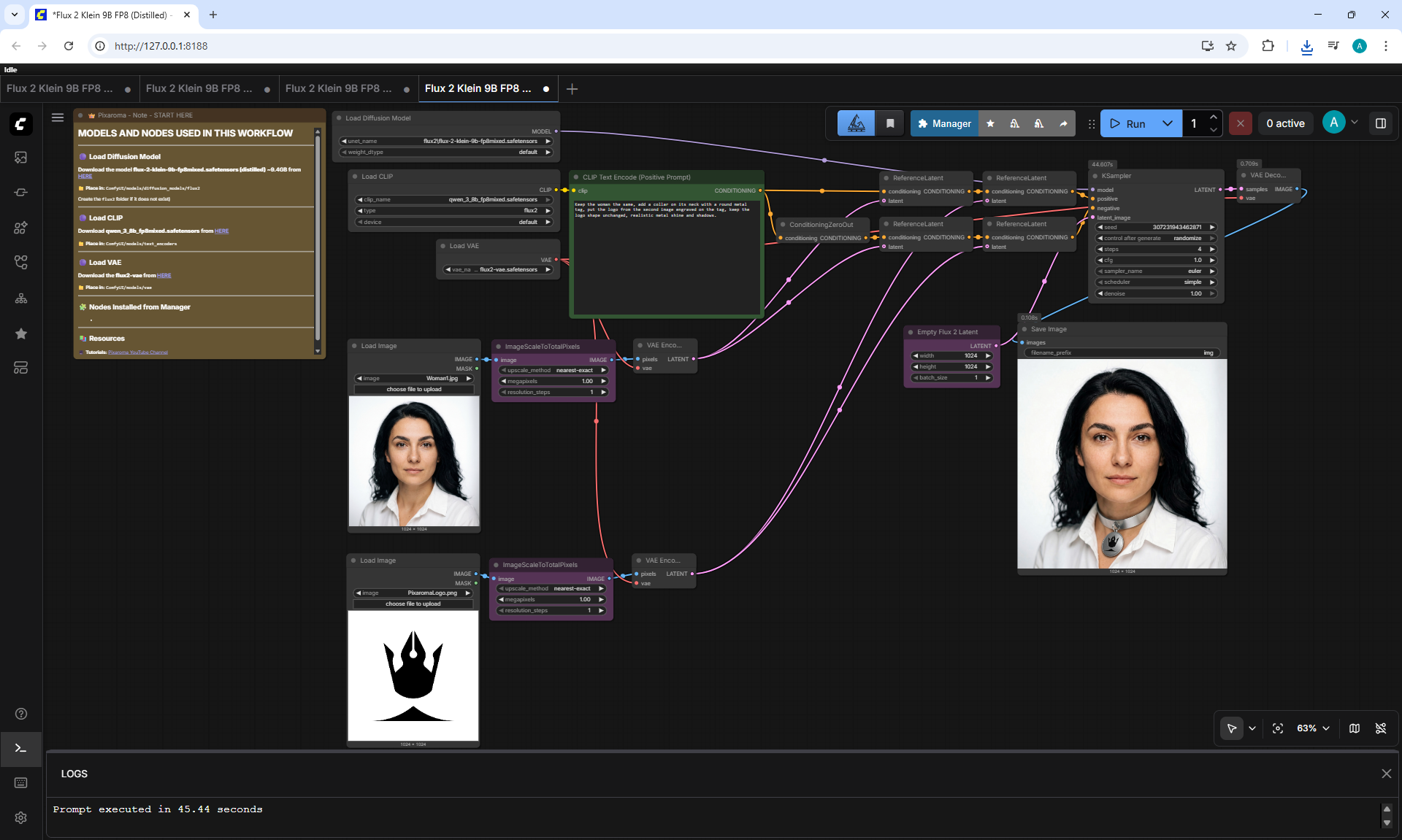Click the red cancel current run icon
Viewport: 1402px width, 840px height.
pyautogui.click(x=1240, y=123)
